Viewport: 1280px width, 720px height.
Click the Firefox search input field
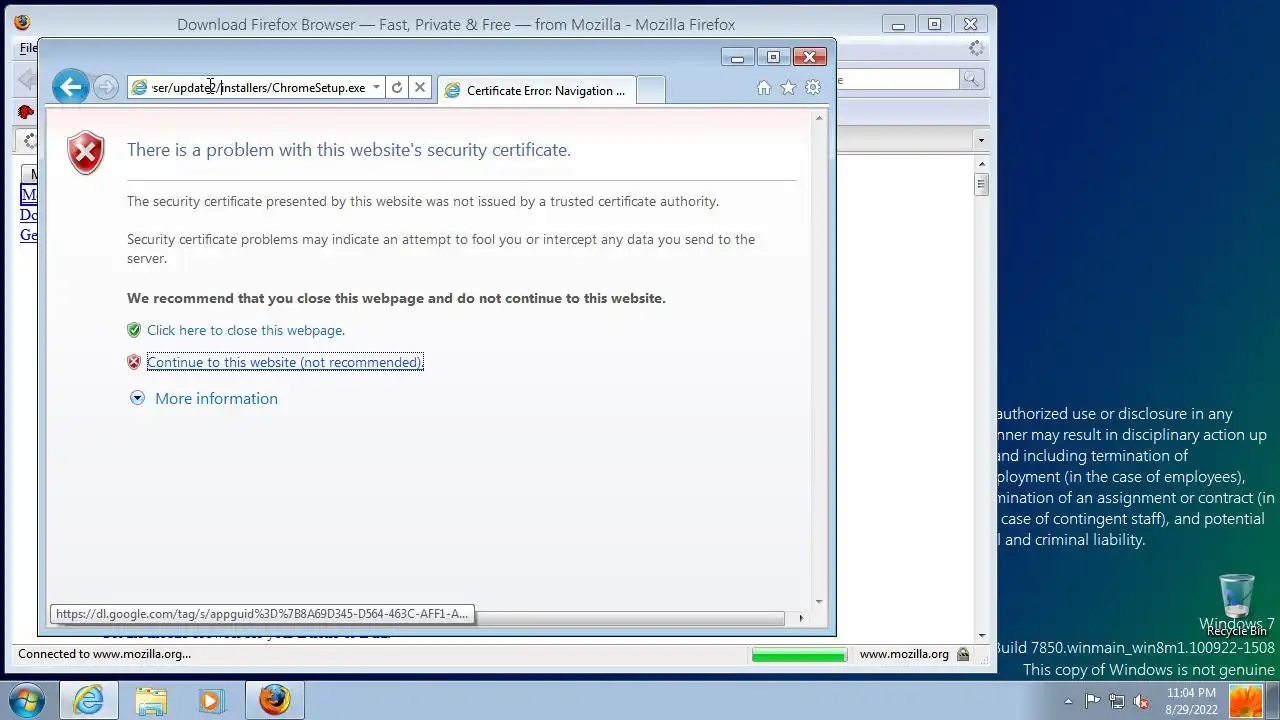tap(897, 79)
